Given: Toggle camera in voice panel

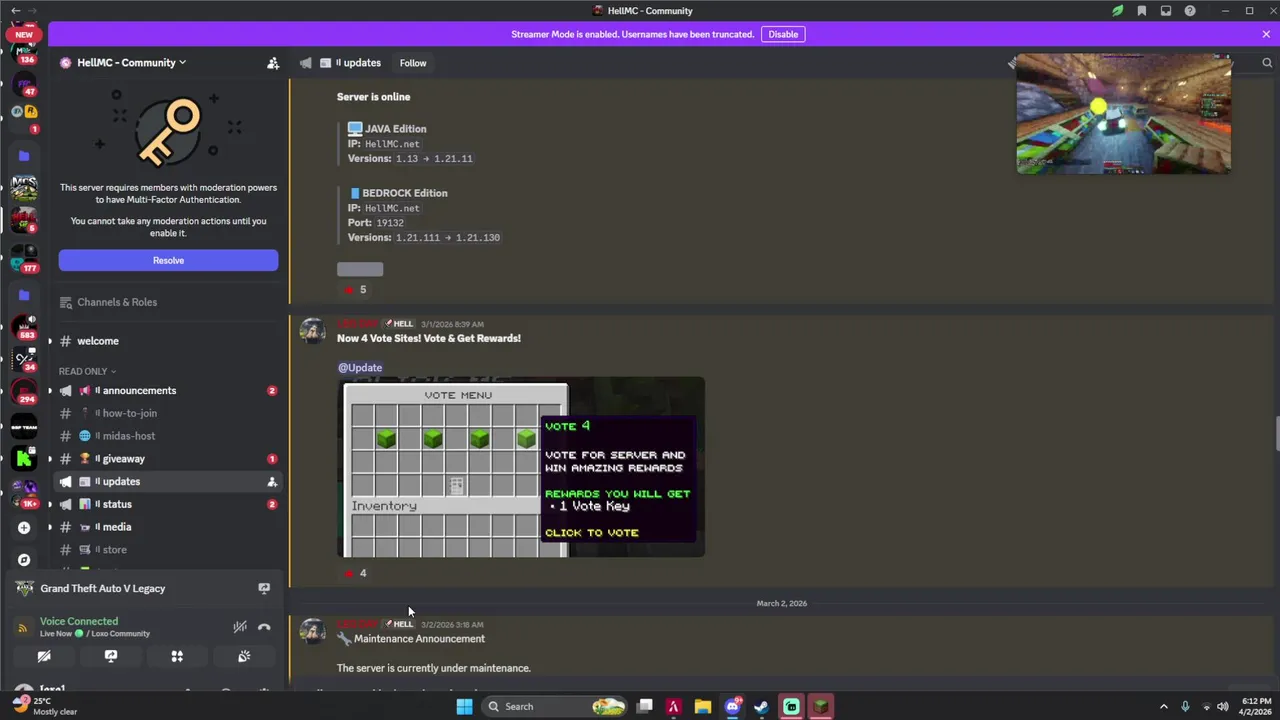Looking at the screenshot, I should tap(44, 657).
